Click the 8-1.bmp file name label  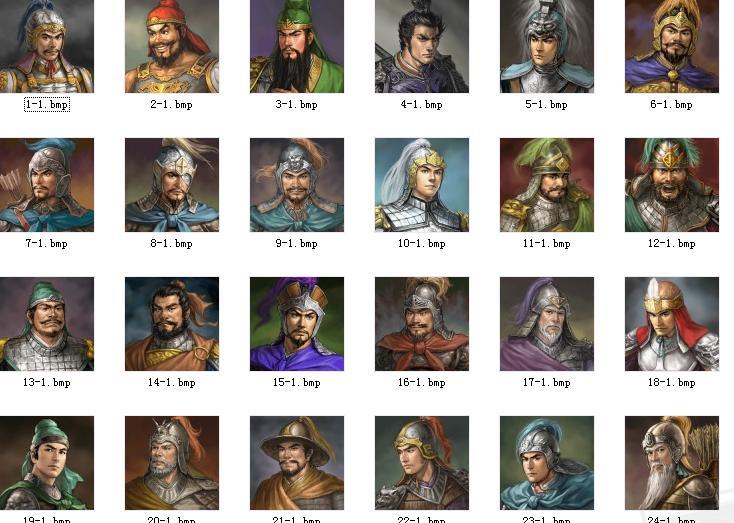171,243
